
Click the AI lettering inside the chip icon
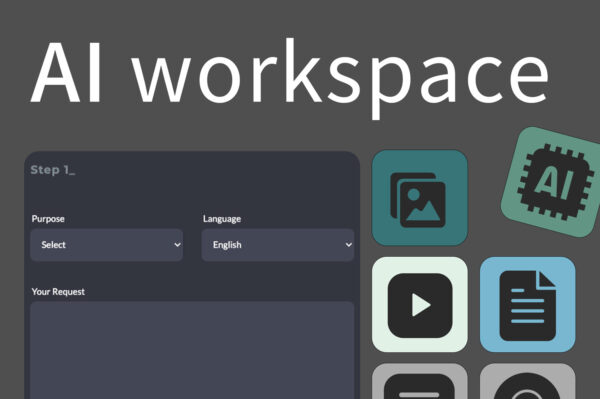554,182
